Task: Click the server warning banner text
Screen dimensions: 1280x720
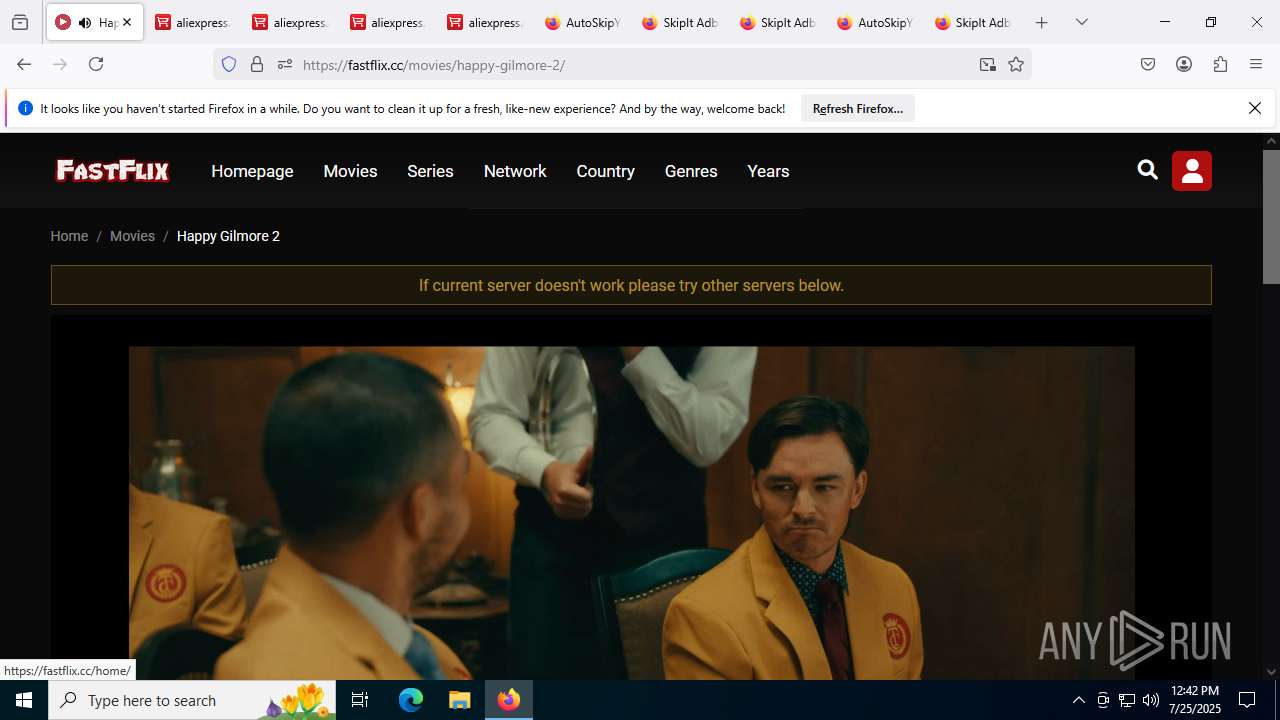Action: 631,285
